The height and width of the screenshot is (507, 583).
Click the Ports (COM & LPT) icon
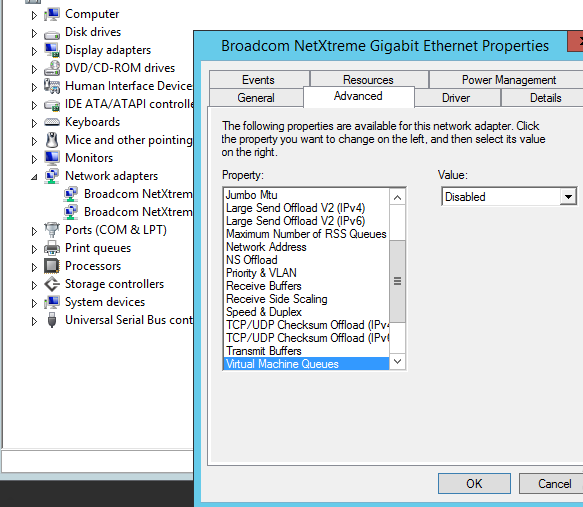tap(52, 230)
